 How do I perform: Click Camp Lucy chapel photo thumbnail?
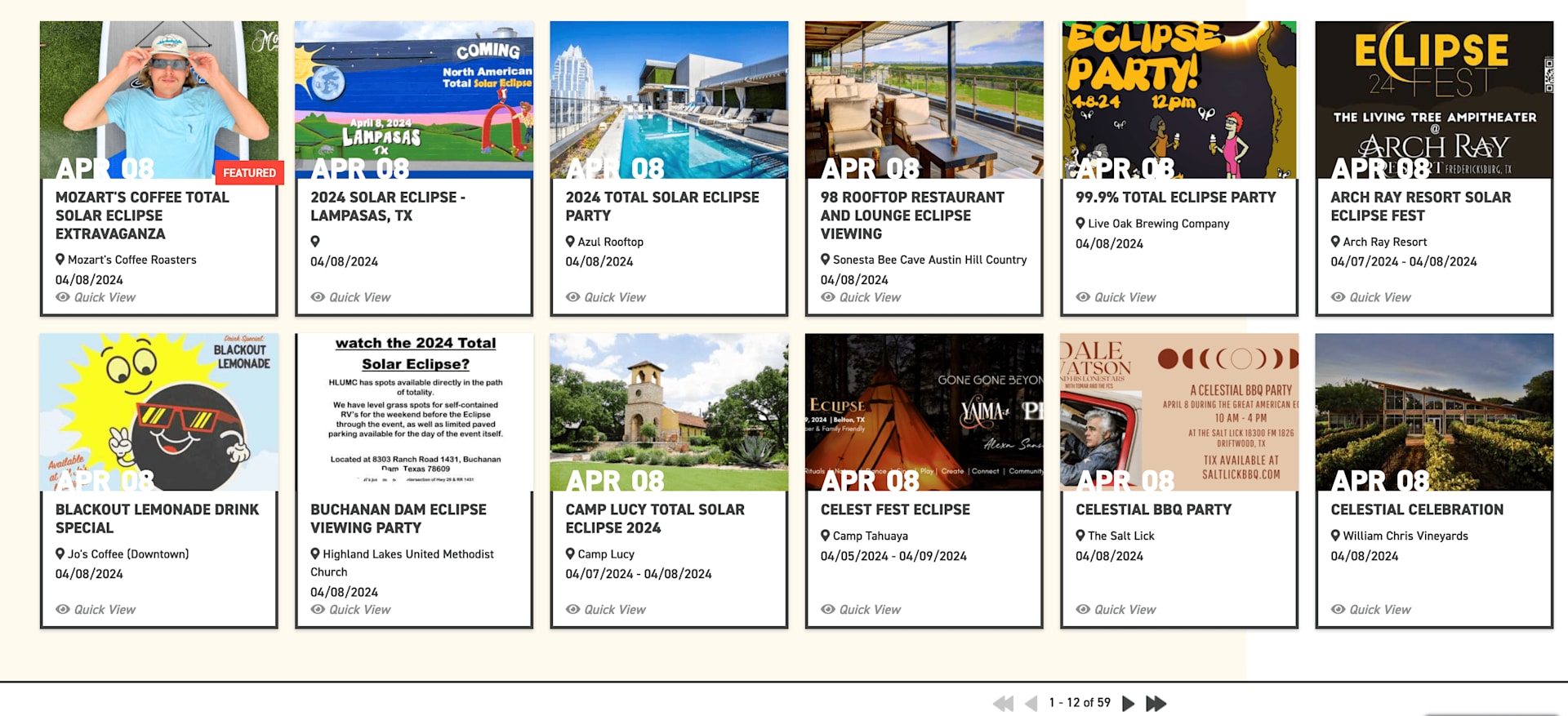[669, 411]
